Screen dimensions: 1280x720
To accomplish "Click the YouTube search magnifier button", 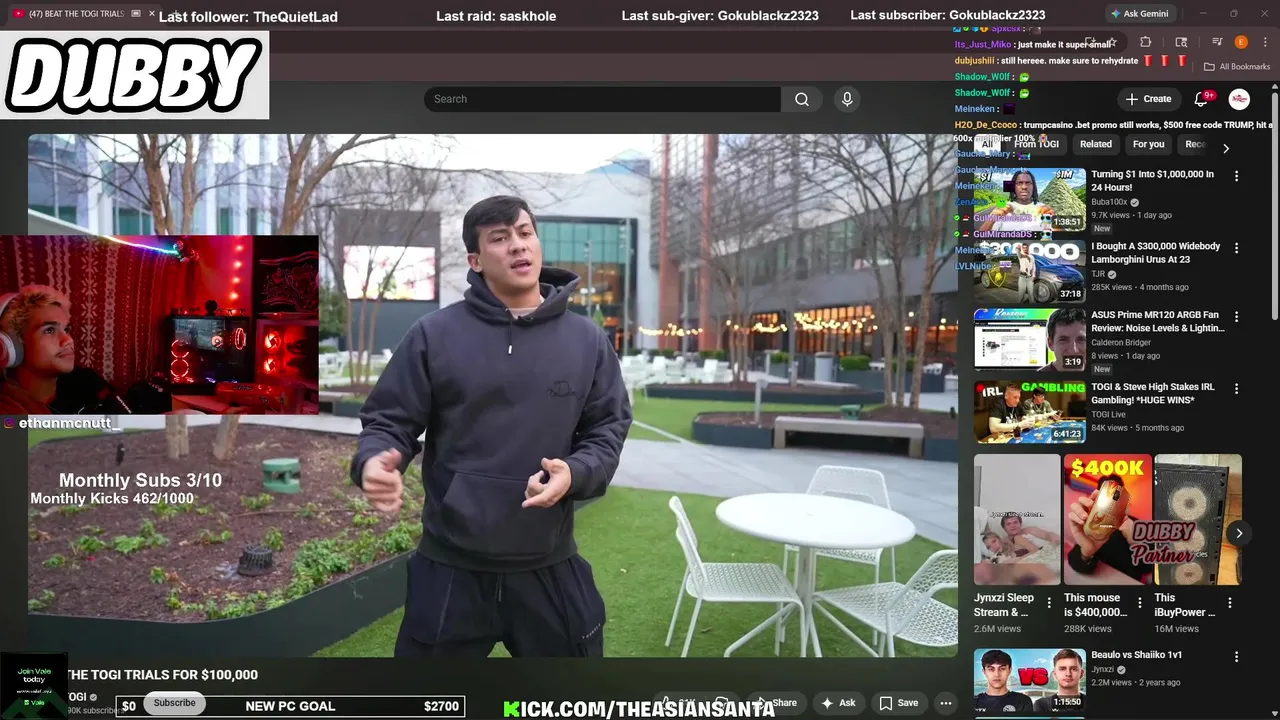I will coord(802,99).
